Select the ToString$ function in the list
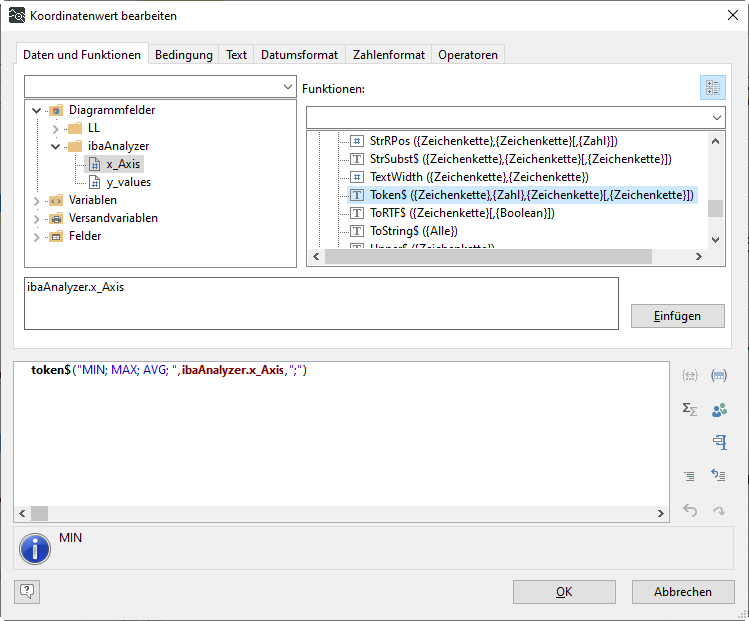The height and width of the screenshot is (621, 749). pos(413,231)
